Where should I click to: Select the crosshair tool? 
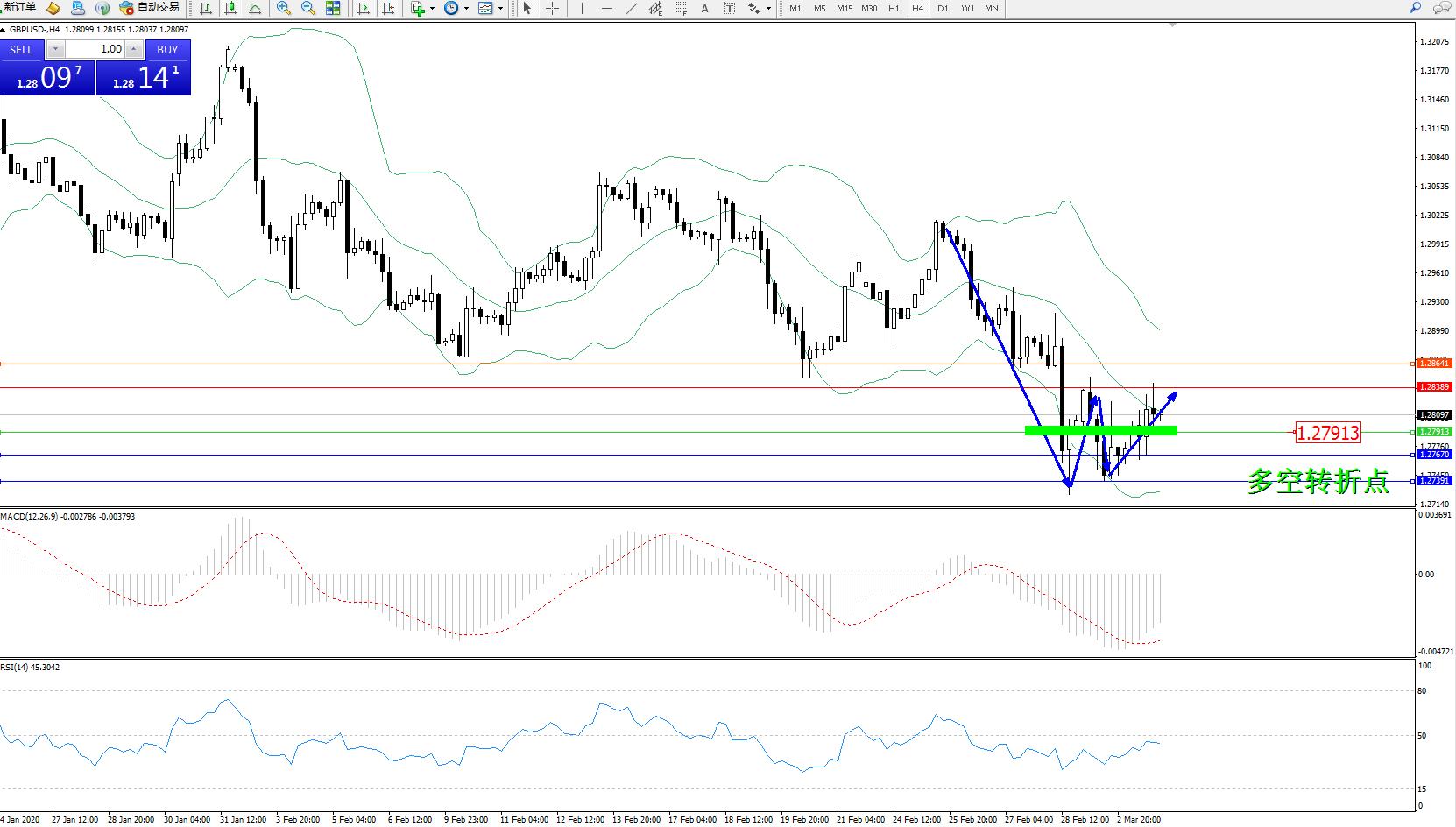(x=553, y=8)
